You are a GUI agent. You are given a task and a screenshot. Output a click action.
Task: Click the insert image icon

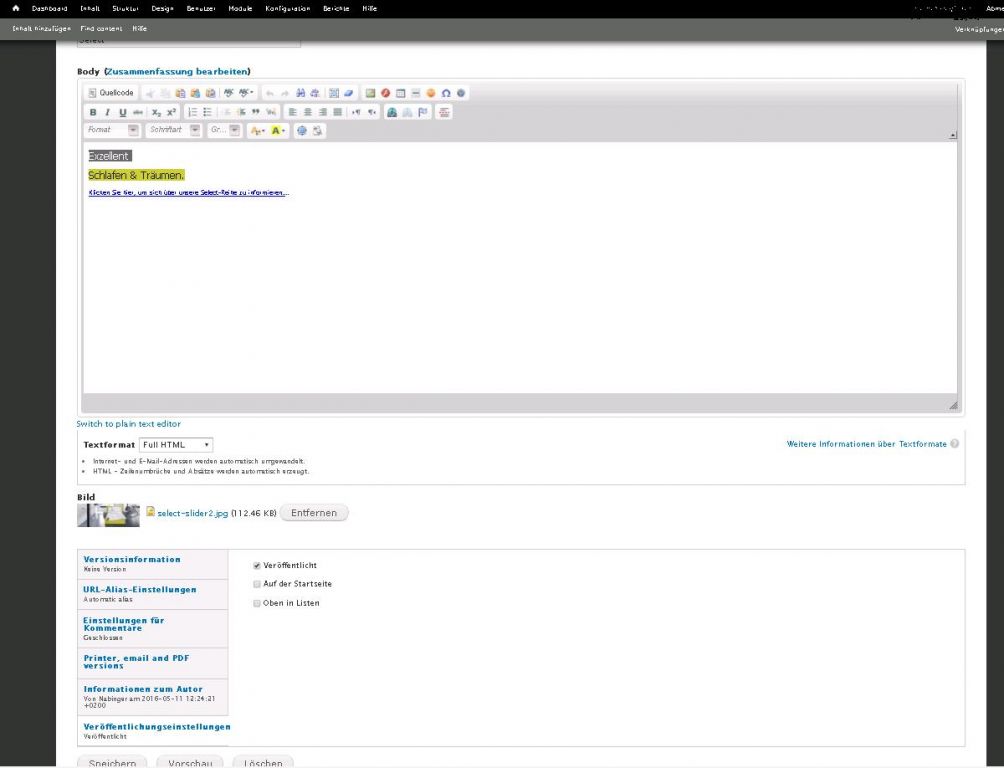(369, 93)
